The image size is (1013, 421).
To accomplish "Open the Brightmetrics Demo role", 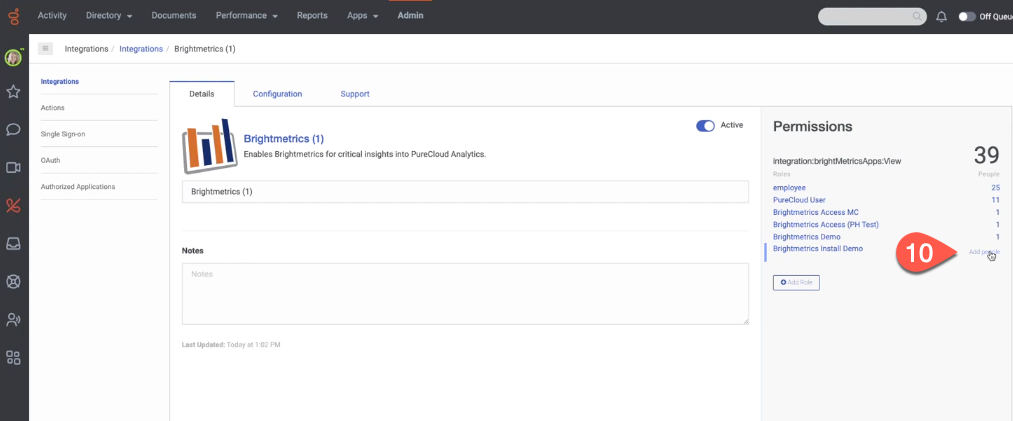I will 807,237.
